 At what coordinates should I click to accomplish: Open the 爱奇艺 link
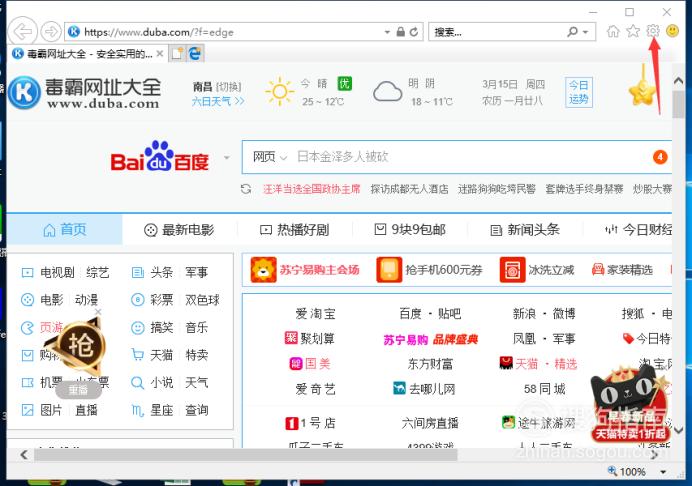[x=316, y=389]
